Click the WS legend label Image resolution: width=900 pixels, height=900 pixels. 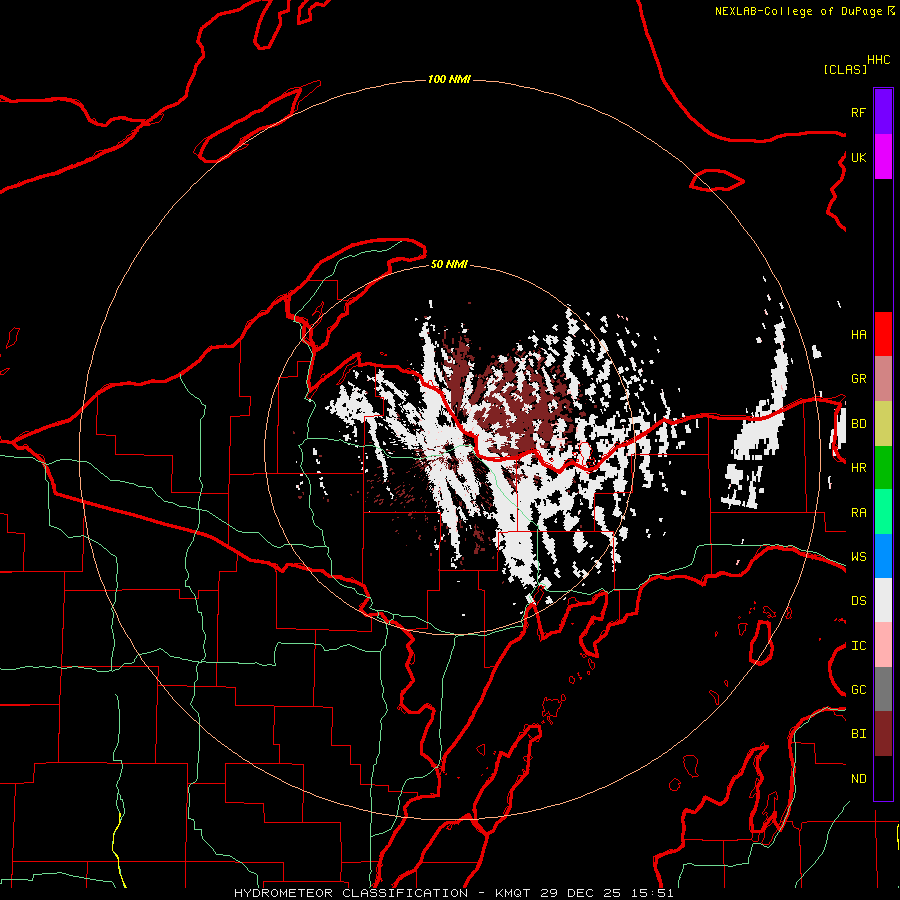point(858,556)
